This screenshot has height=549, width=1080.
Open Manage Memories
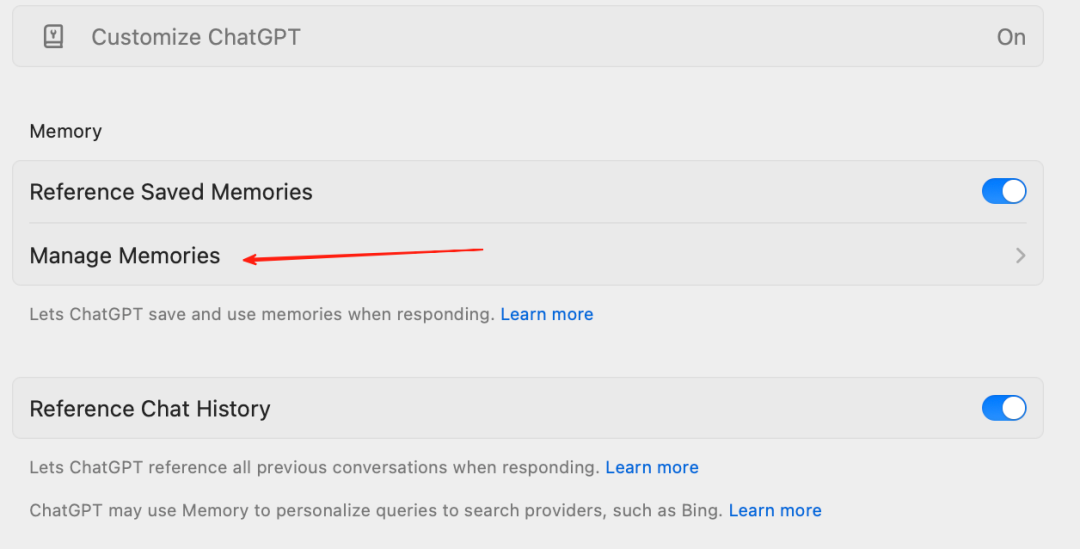click(x=125, y=256)
